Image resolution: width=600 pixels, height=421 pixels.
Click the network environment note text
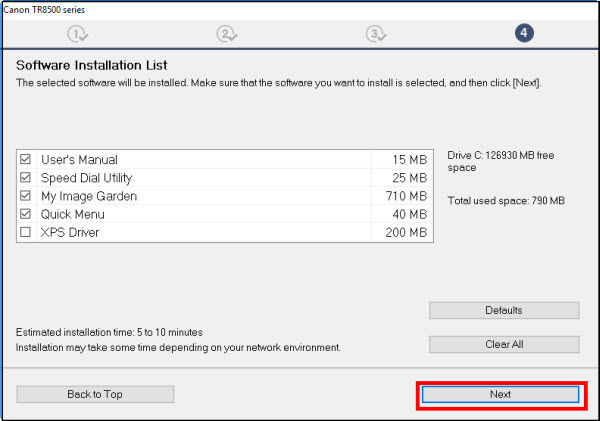tap(178, 348)
